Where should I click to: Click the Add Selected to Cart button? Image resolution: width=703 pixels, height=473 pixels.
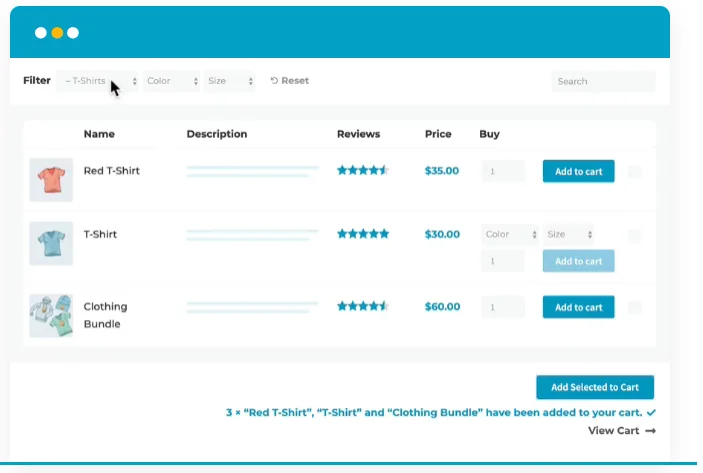(594, 387)
